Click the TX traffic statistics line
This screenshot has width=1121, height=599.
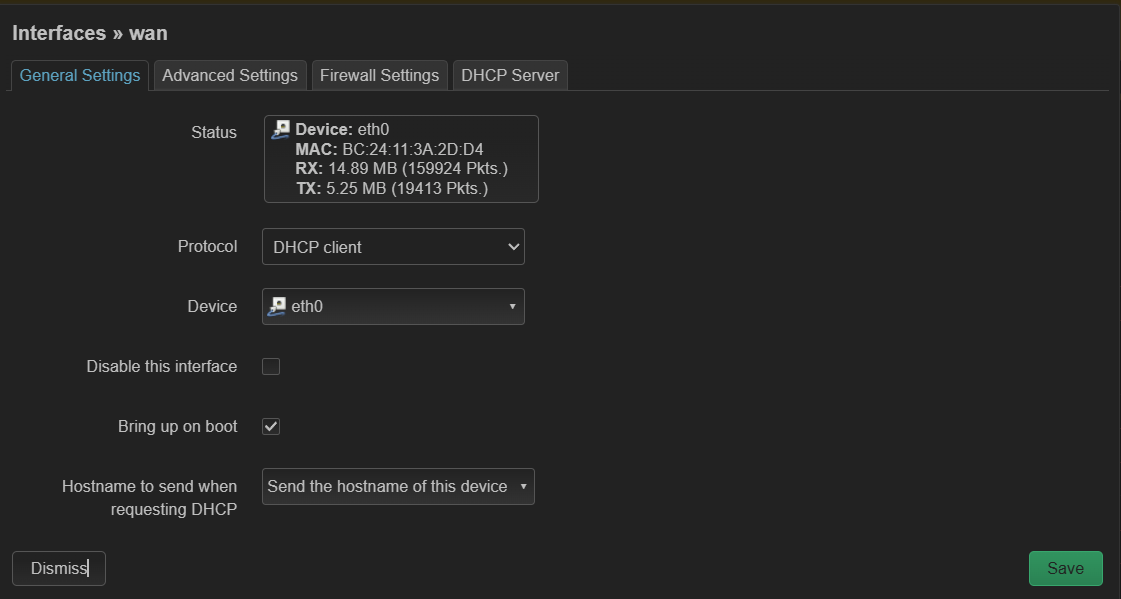click(x=392, y=188)
